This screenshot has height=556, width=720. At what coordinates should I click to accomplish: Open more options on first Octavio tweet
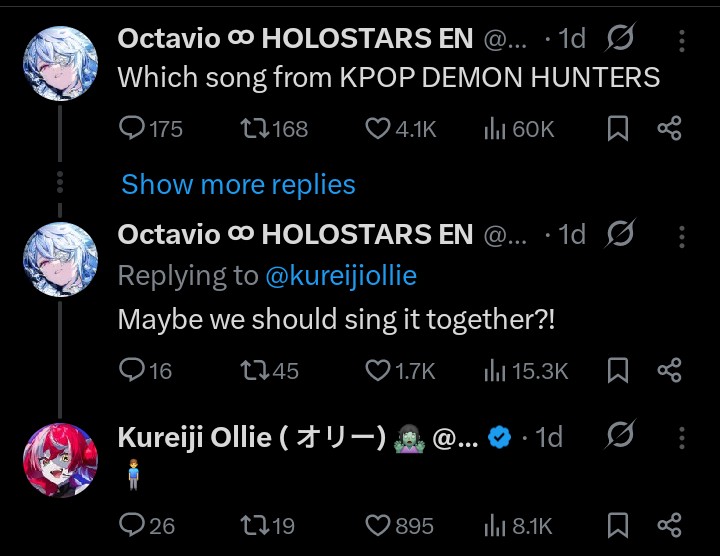[x=682, y=40]
